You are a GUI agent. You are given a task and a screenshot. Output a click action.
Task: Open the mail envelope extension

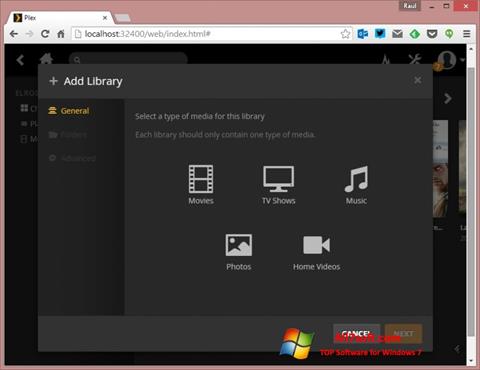[x=397, y=34]
